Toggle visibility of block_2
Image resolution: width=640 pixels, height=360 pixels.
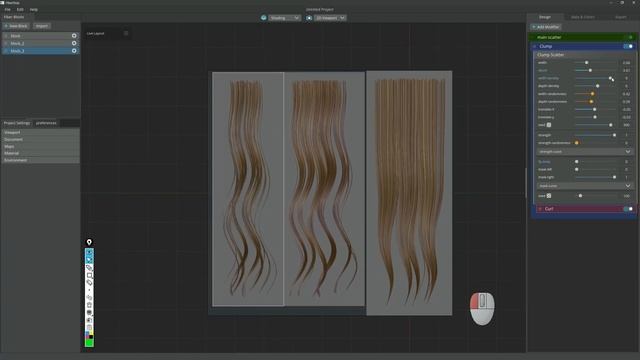74,43
